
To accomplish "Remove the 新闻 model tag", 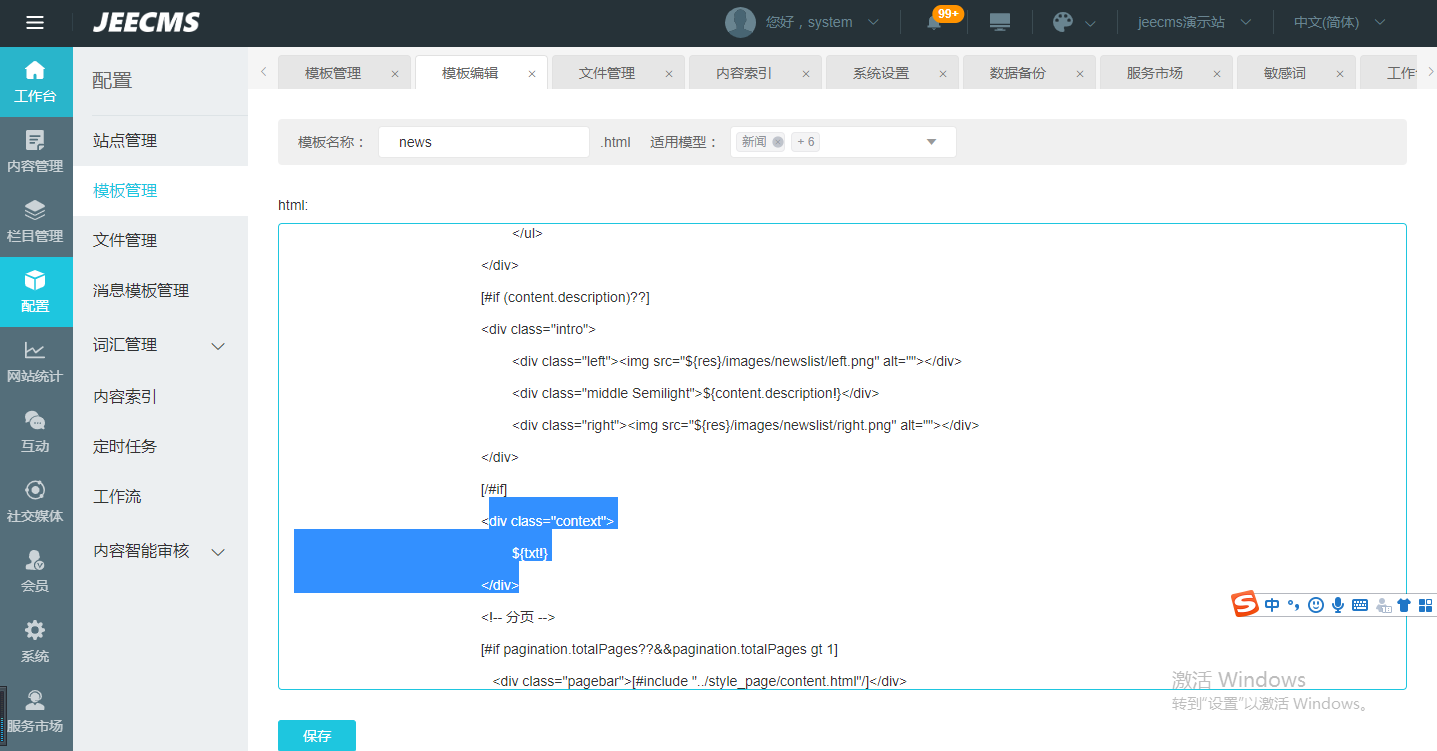I will click(x=778, y=142).
